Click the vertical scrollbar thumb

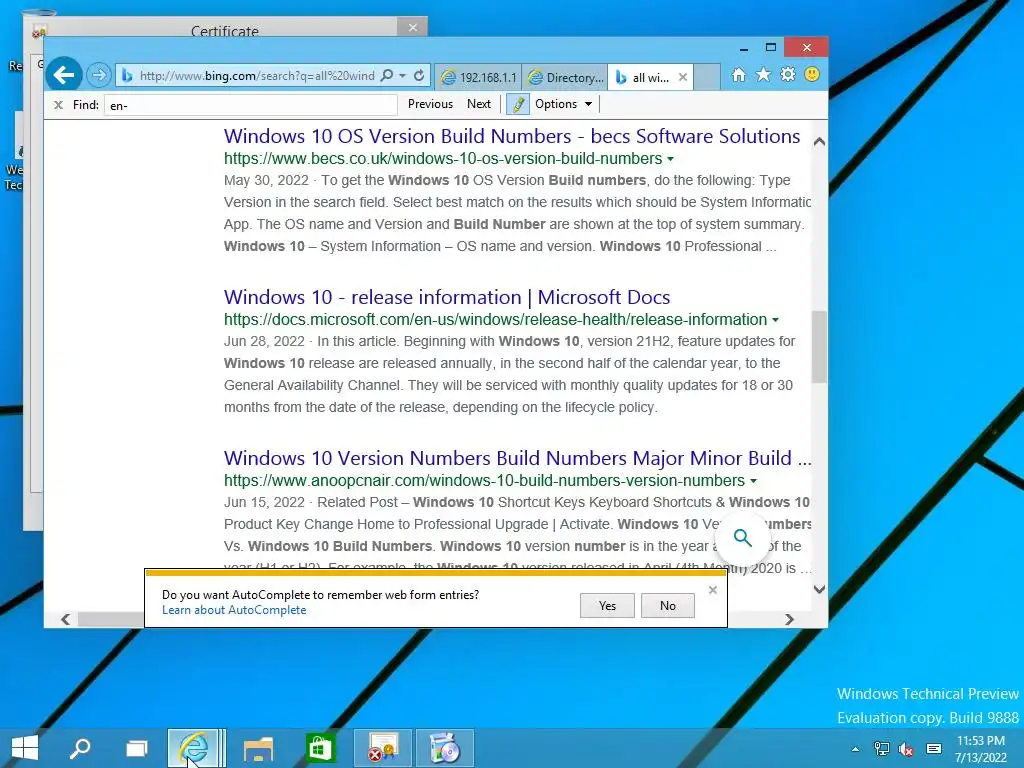tap(819, 347)
